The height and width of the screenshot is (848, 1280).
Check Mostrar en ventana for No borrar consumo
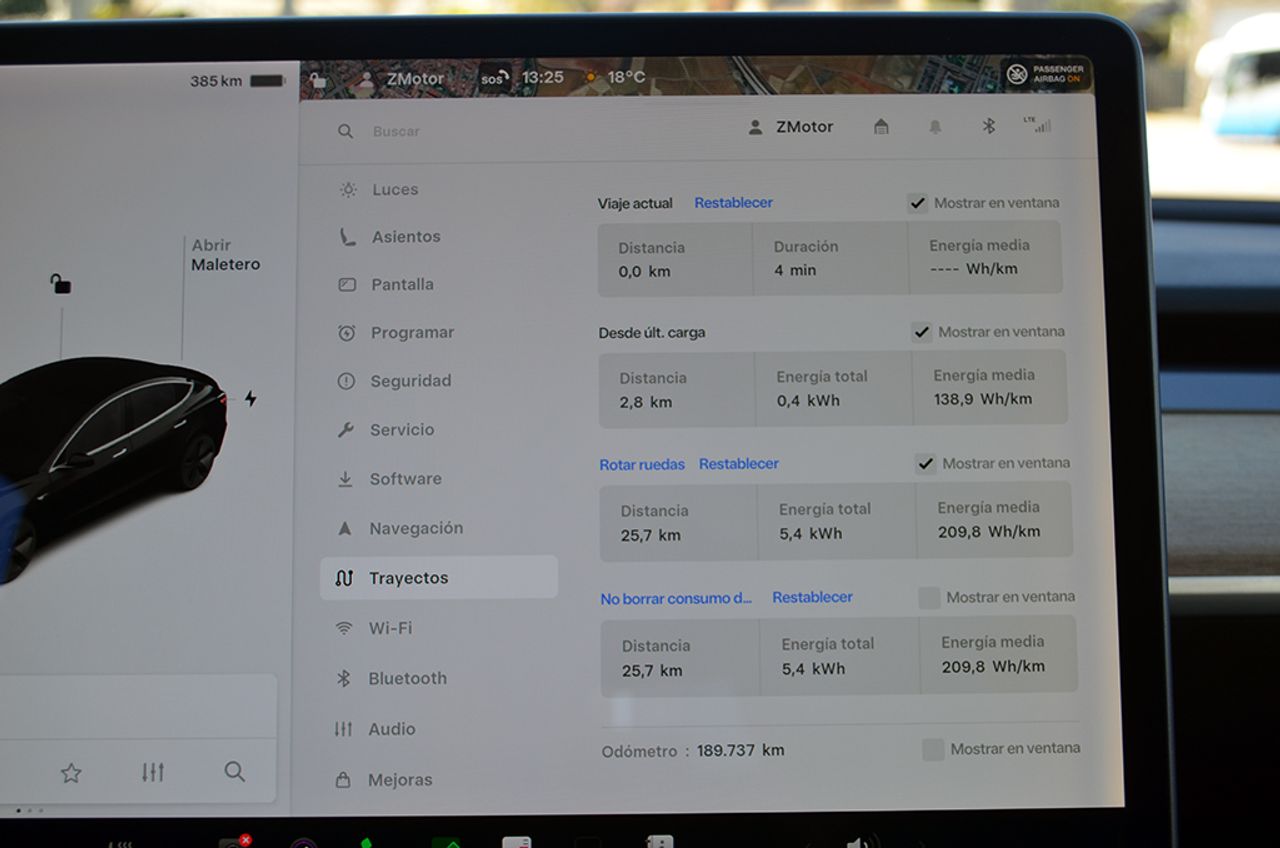(929, 598)
